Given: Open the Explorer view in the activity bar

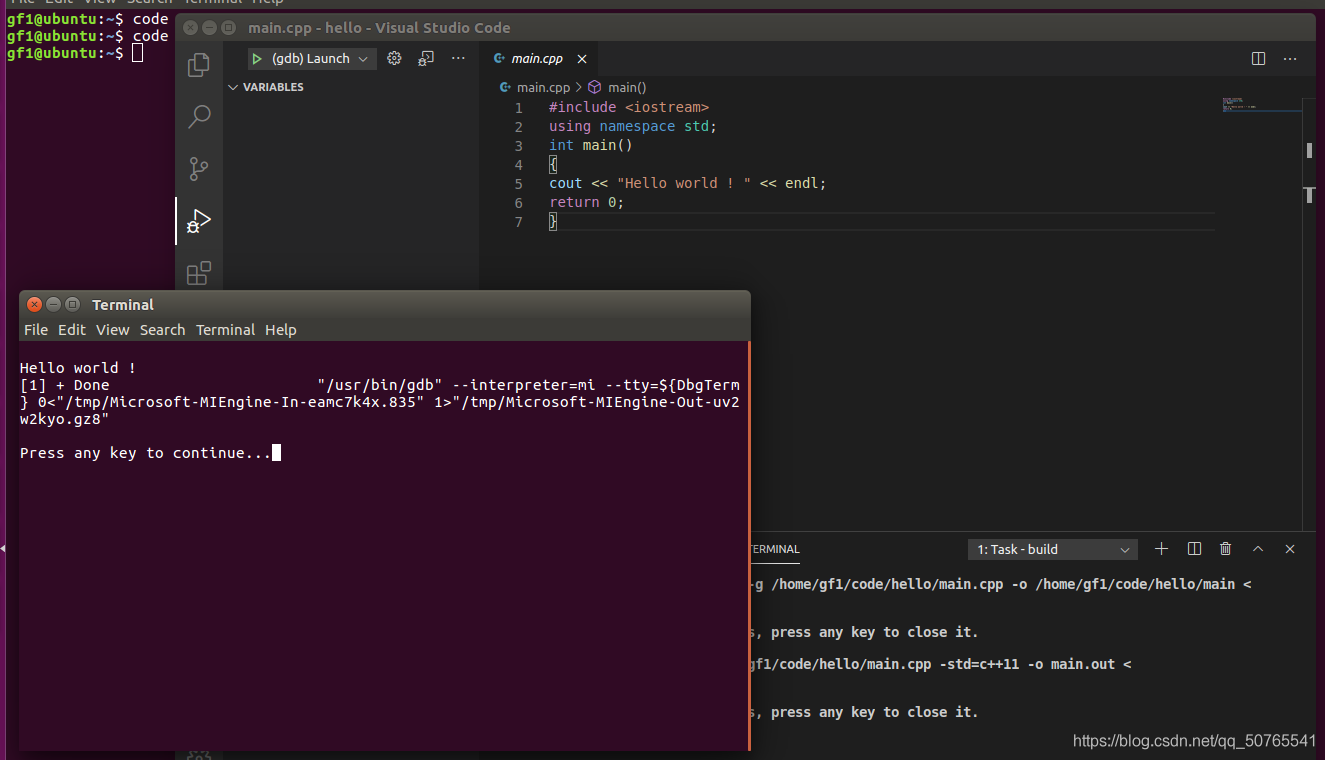Looking at the screenshot, I should 199,65.
